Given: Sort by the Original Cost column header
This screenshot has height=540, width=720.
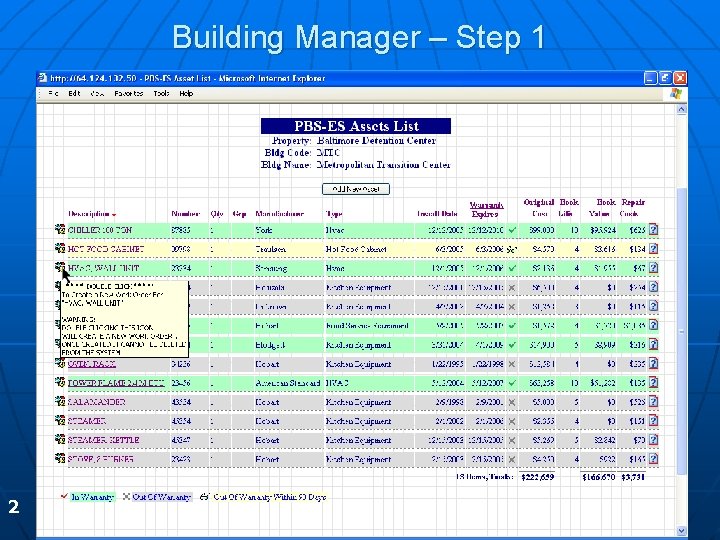Looking at the screenshot, I should [539, 208].
